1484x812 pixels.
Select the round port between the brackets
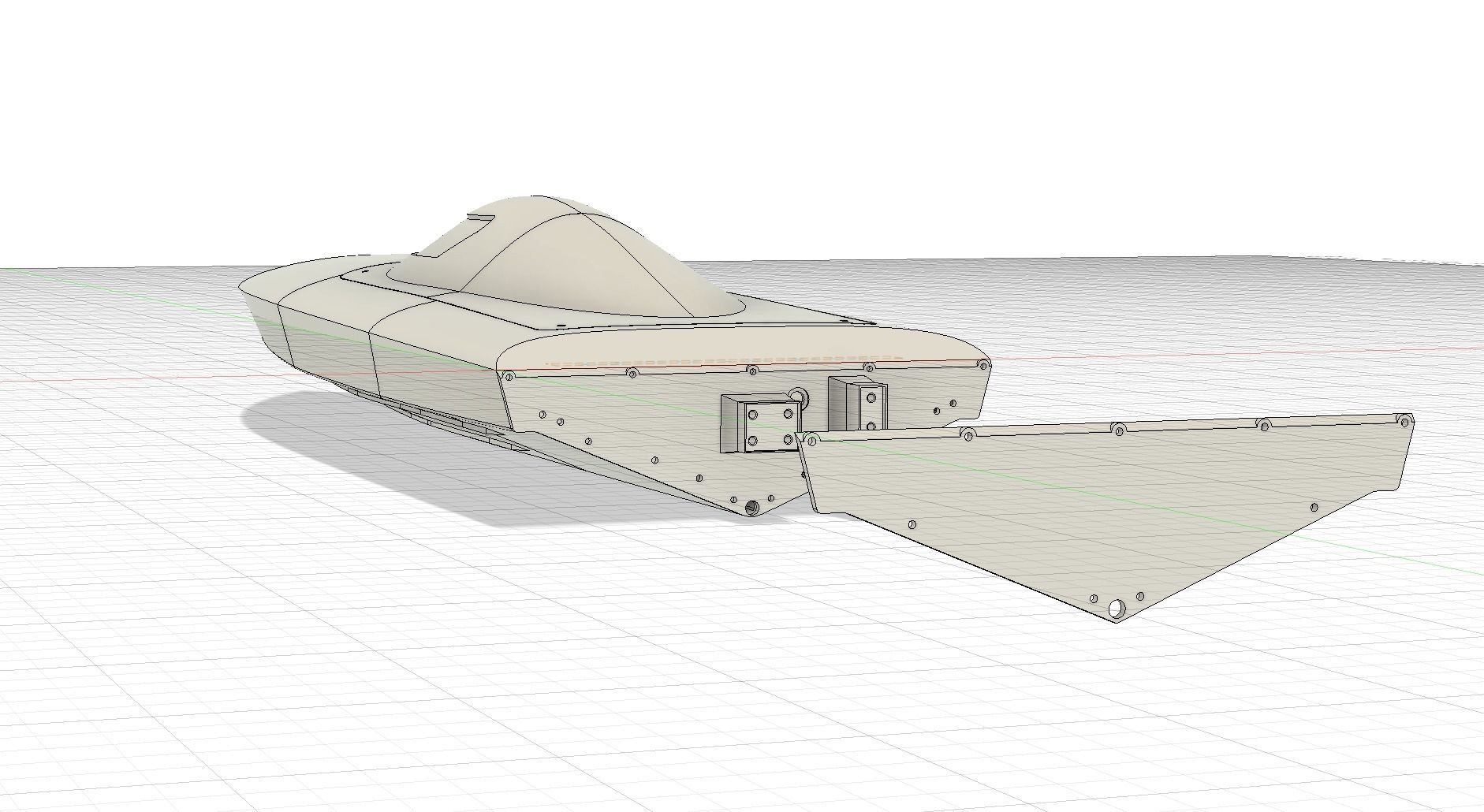point(798,396)
